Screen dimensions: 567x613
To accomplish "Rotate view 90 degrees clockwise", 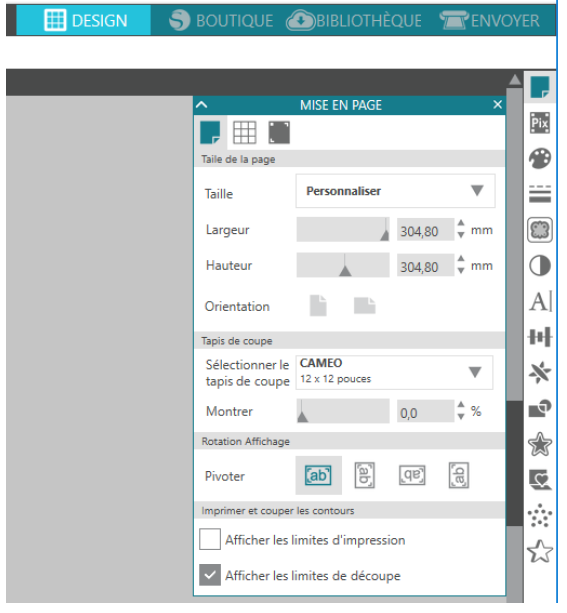I will pos(364,475).
